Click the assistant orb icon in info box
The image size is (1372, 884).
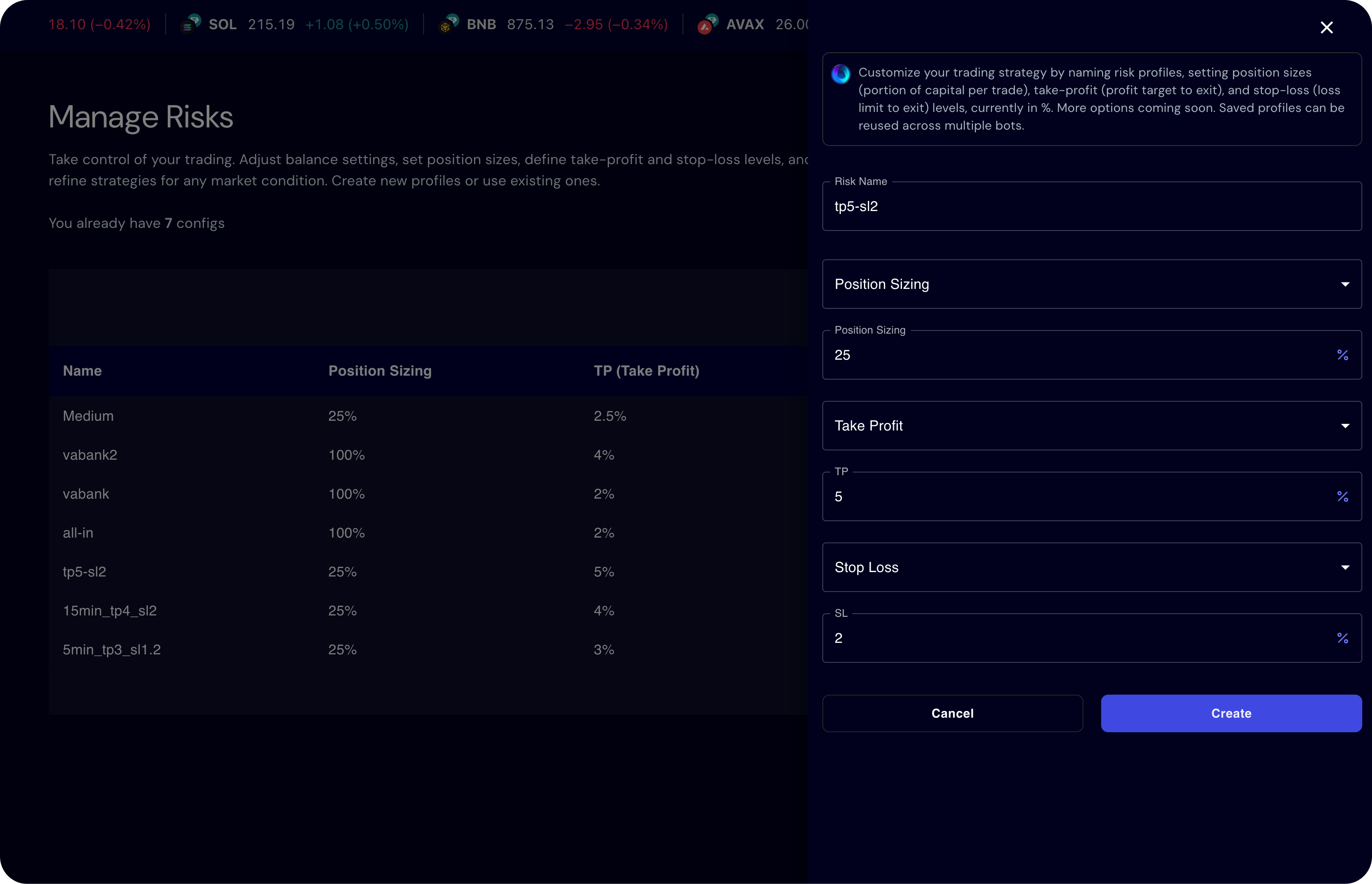click(840, 74)
